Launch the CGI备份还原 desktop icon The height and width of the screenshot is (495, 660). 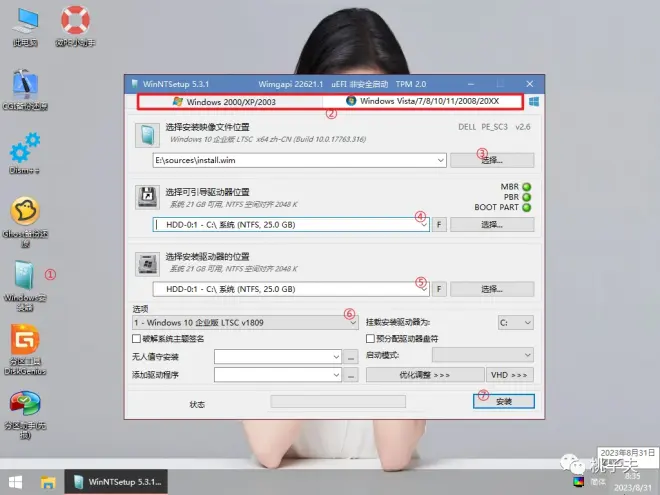tap(25, 90)
